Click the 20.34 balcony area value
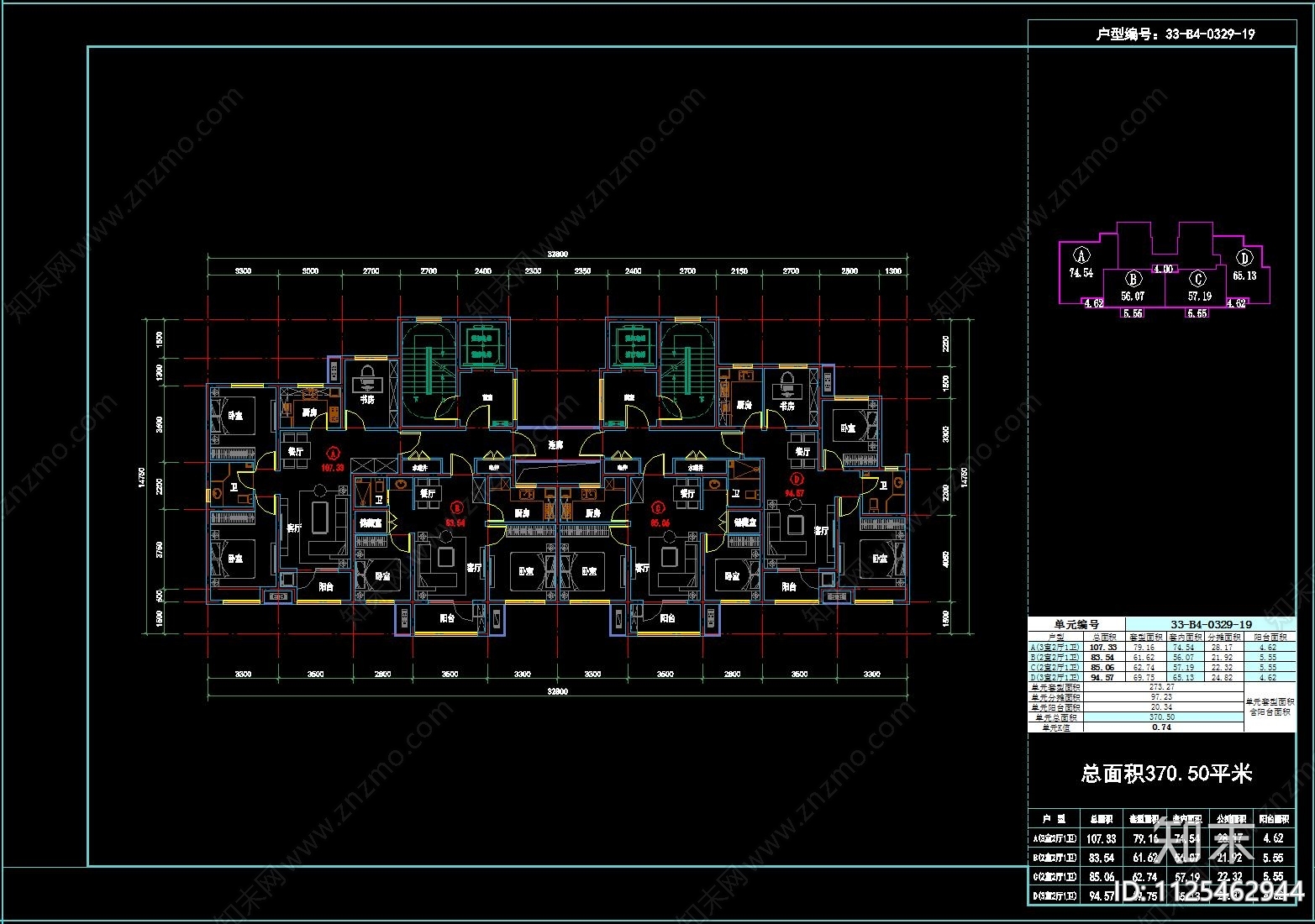Image resolution: width=1315 pixels, height=924 pixels. click(1161, 707)
